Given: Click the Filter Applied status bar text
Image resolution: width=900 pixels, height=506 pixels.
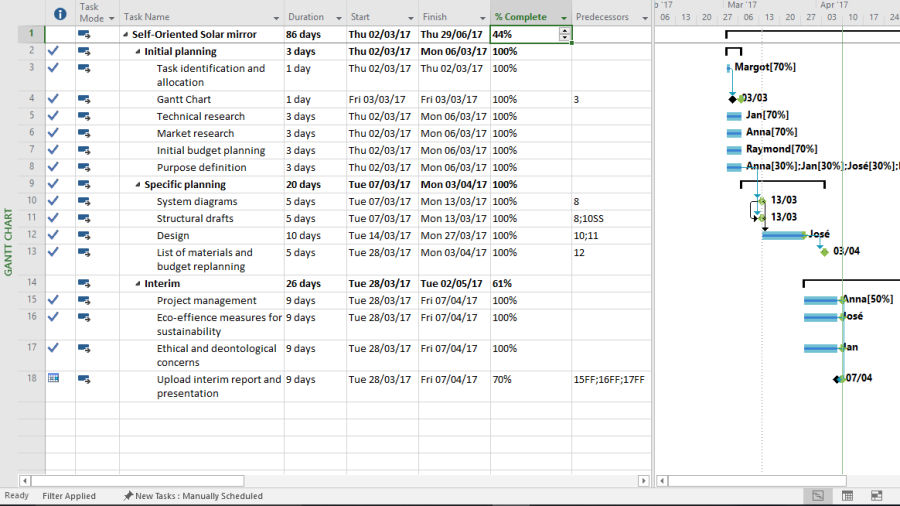Looking at the screenshot, I should point(69,496).
